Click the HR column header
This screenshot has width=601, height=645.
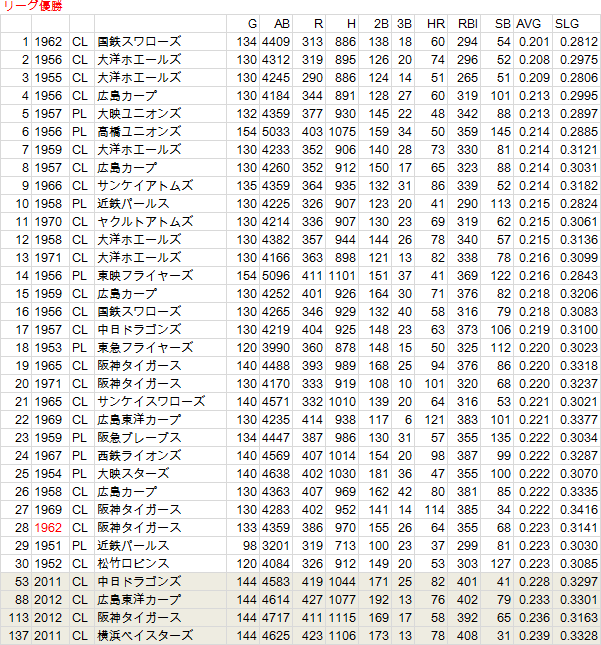tap(436, 24)
